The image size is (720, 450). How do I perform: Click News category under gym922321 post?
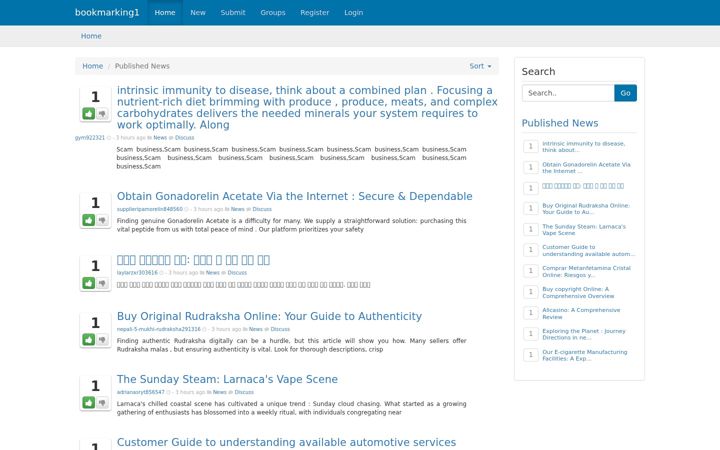coord(160,138)
